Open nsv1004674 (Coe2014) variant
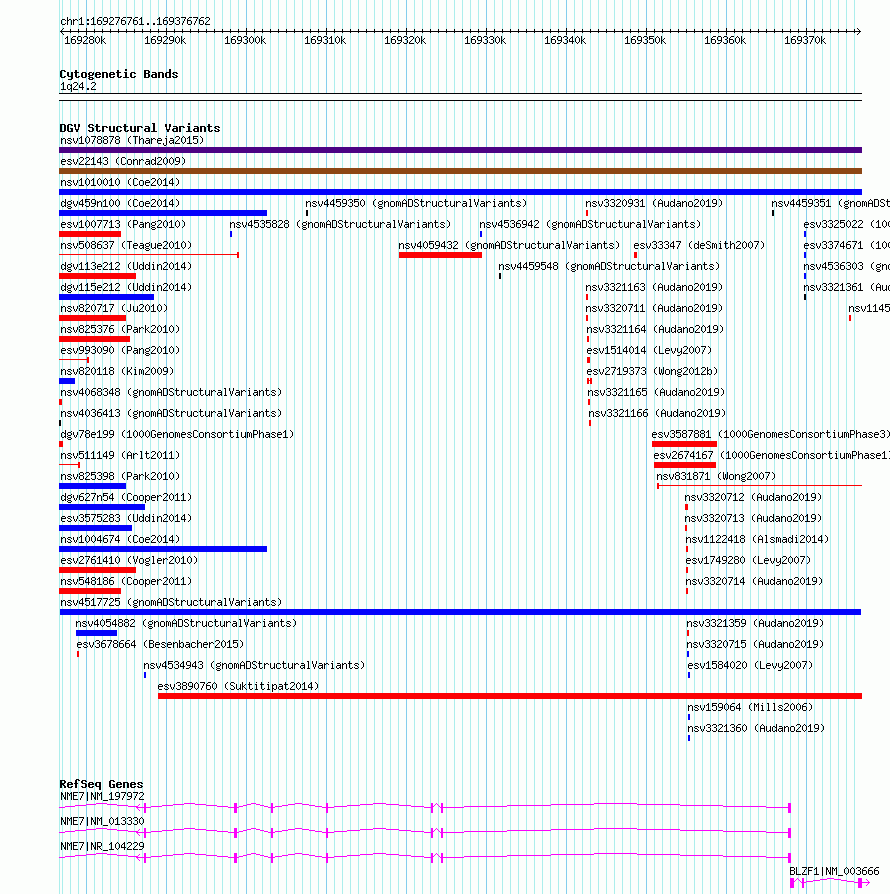 click(x=120, y=540)
